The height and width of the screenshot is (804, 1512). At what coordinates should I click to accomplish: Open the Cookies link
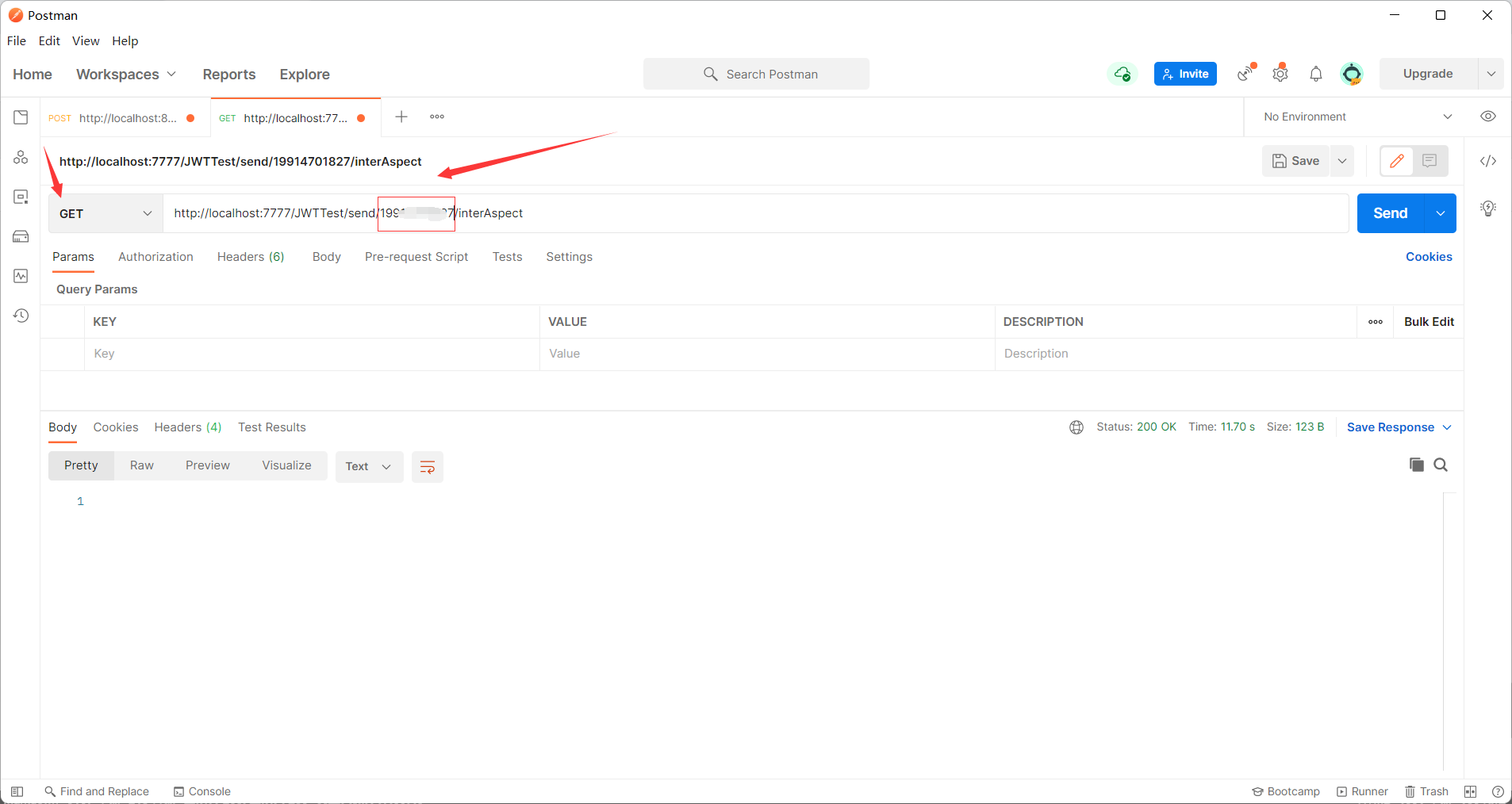(1429, 257)
